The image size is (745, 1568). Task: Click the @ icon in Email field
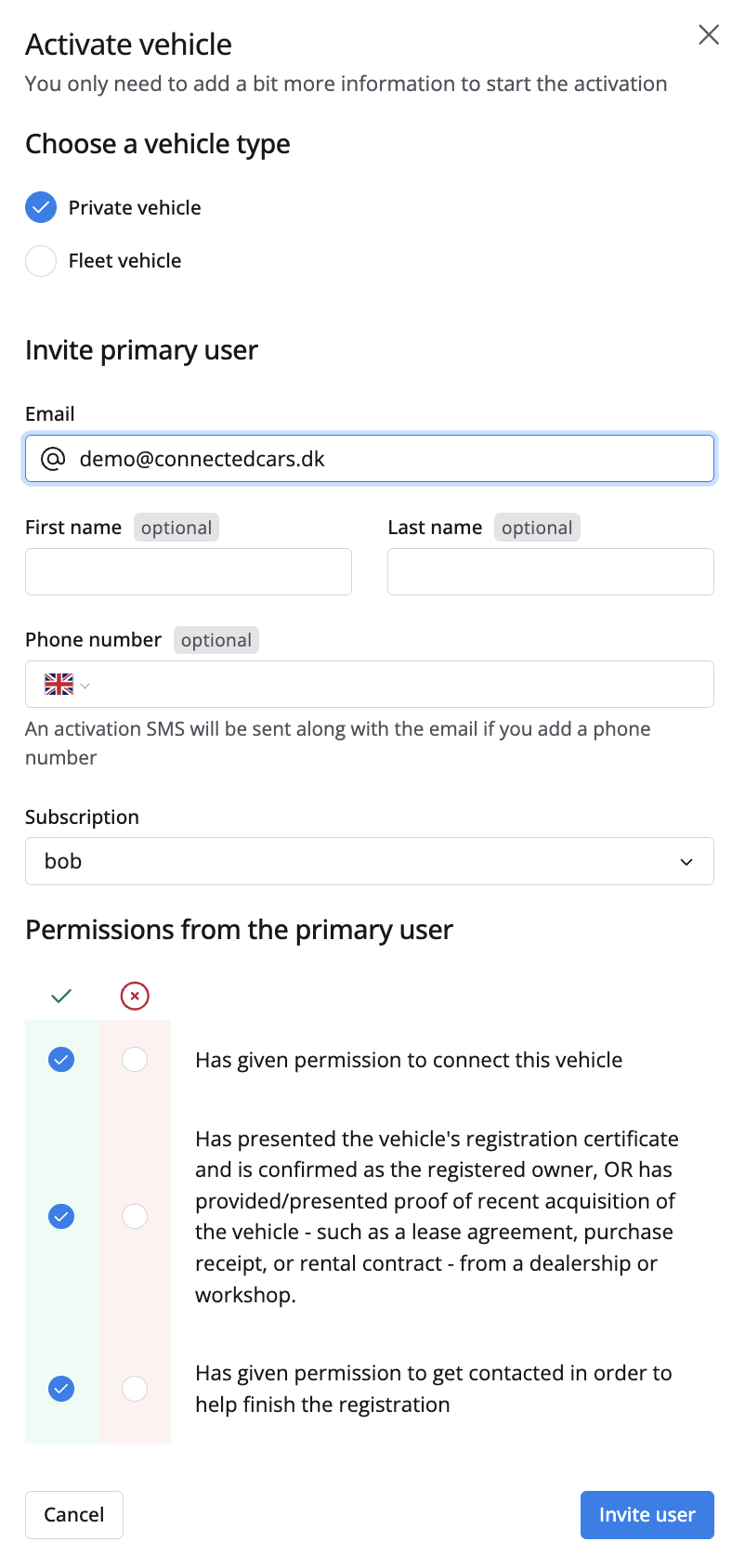tap(53, 459)
